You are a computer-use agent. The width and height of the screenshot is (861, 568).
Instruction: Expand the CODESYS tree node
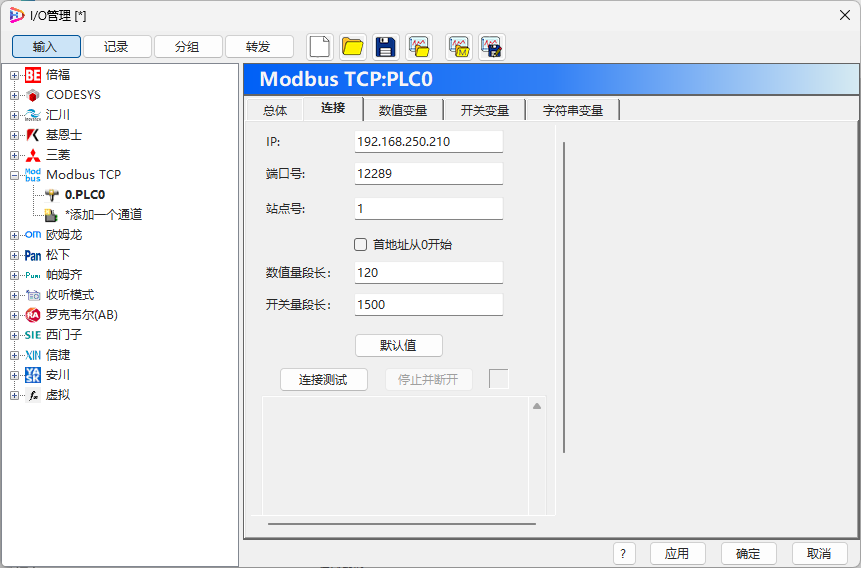pyautogui.click(x=14, y=95)
